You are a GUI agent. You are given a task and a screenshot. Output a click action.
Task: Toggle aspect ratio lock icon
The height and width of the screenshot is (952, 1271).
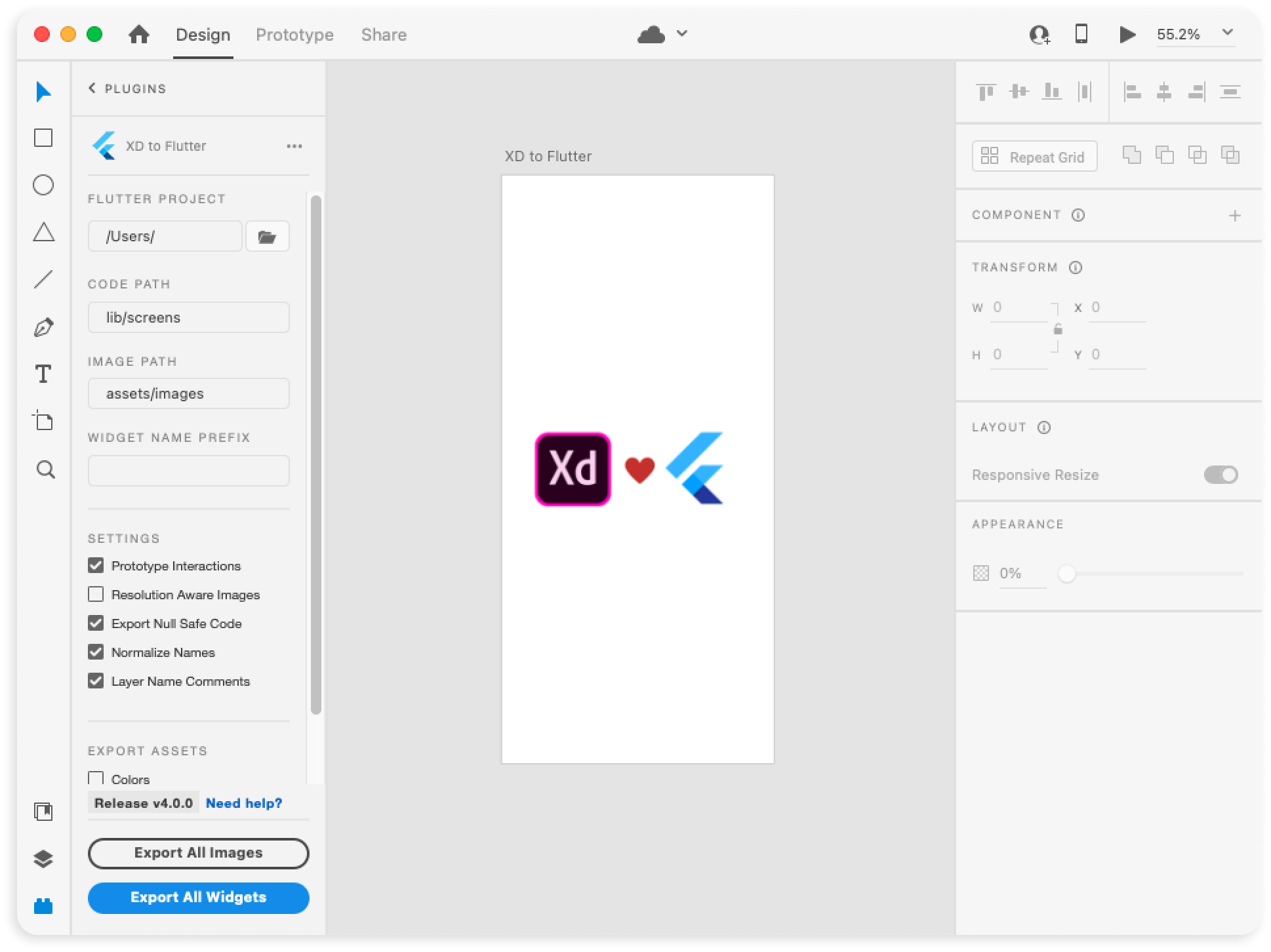click(x=1057, y=329)
